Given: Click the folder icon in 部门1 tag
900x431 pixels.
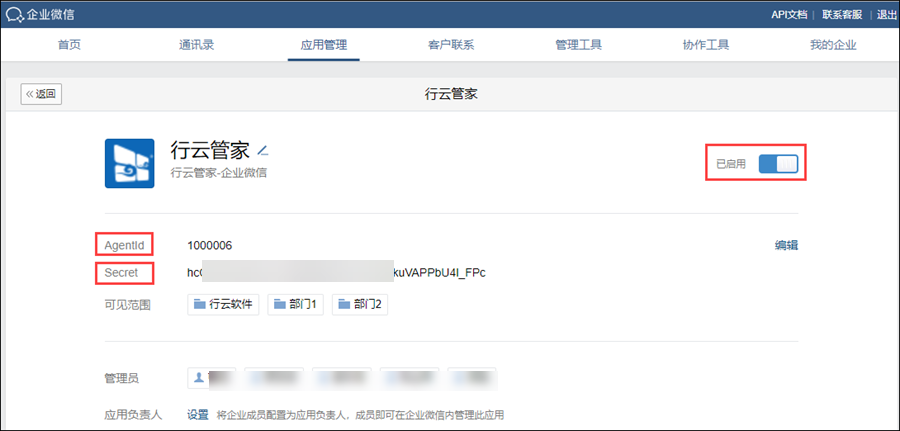Looking at the screenshot, I should point(280,305).
